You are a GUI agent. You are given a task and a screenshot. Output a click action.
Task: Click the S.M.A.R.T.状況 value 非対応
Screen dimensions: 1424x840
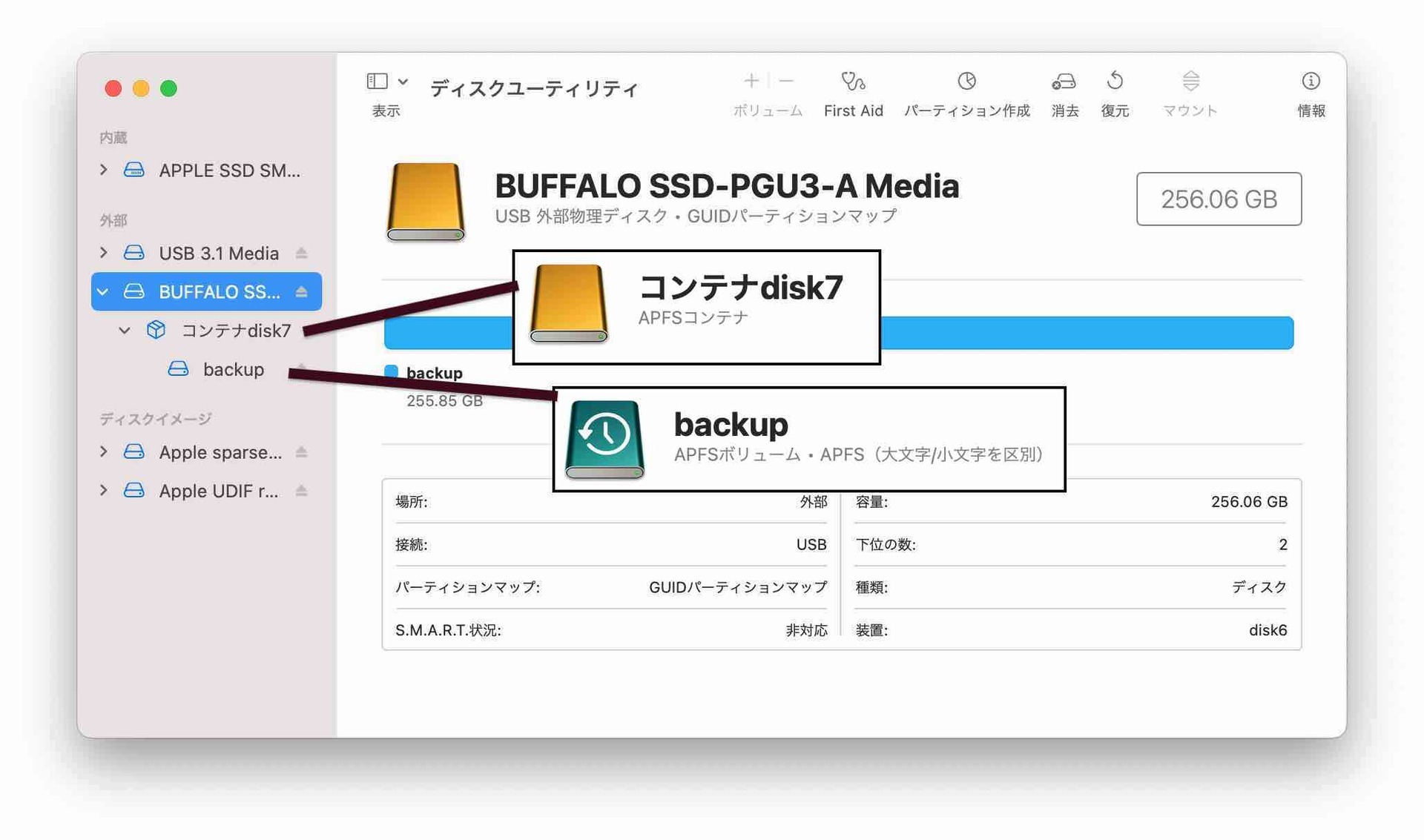(806, 630)
